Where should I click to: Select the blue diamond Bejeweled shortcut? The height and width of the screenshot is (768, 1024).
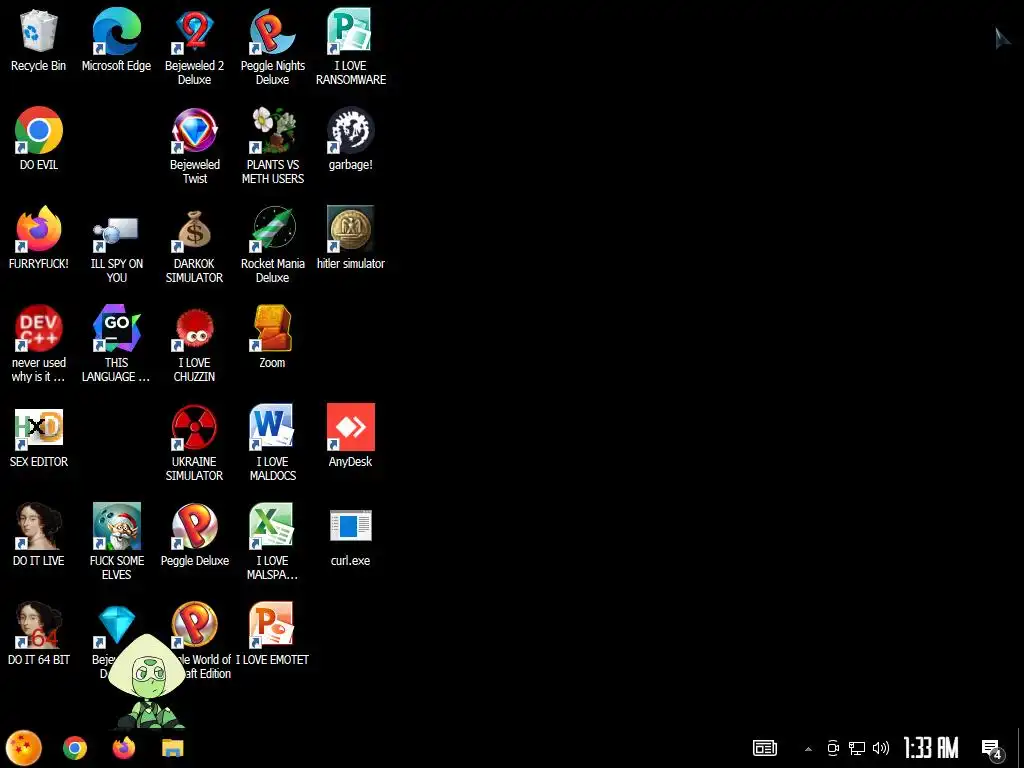click(116, 626)
